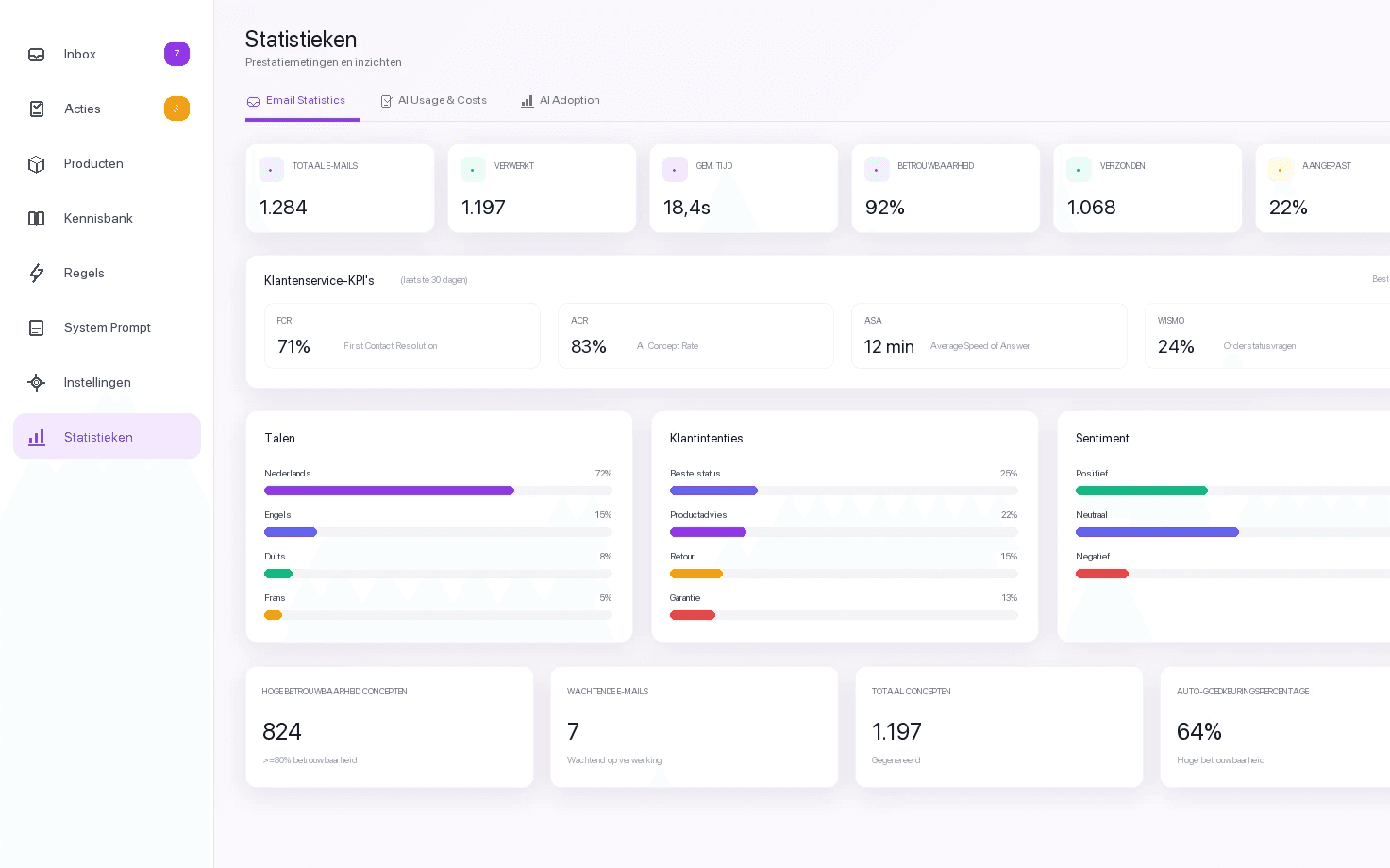This screenshot has width=1390, height=868.
Task: Click the Instellingen gear icon
Action: pos(37,382)
